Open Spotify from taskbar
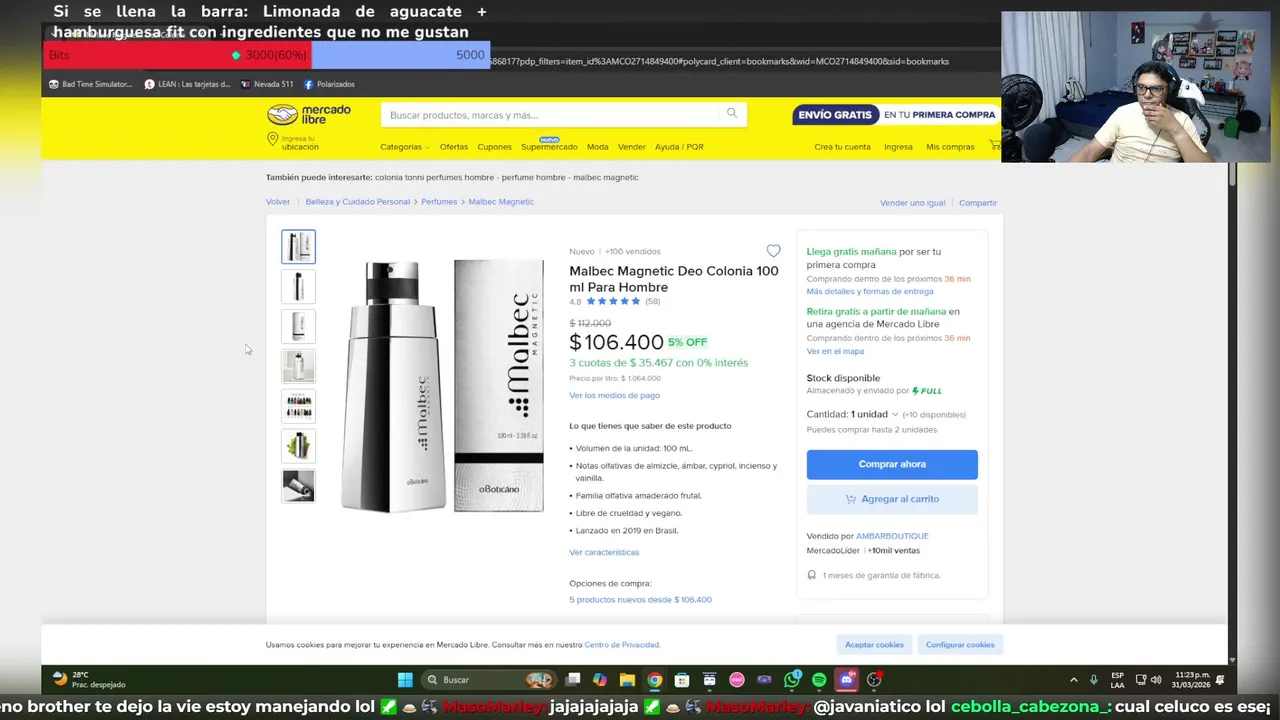The width and height of the screenshot is (1280, 720). [819, 680]
